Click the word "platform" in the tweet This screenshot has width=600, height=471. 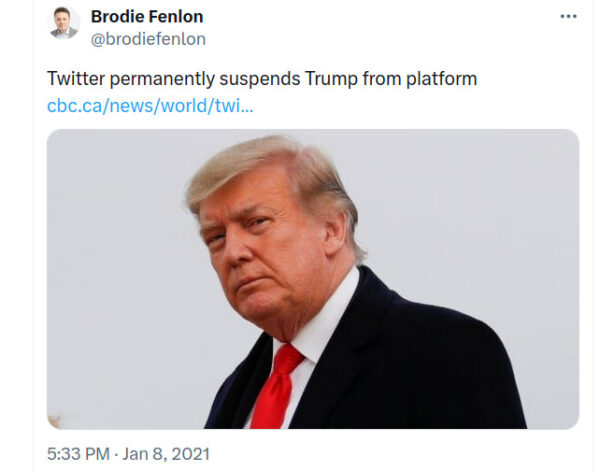(442, 79)
